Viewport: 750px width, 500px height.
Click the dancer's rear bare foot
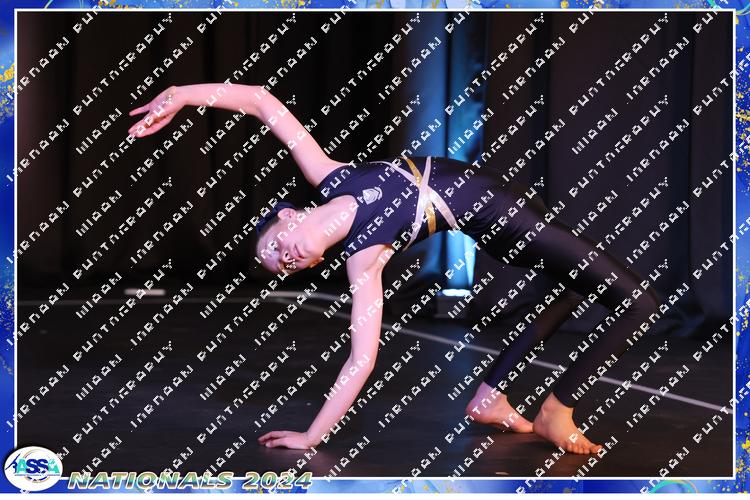pyautogui.click(x=495, y=408)
